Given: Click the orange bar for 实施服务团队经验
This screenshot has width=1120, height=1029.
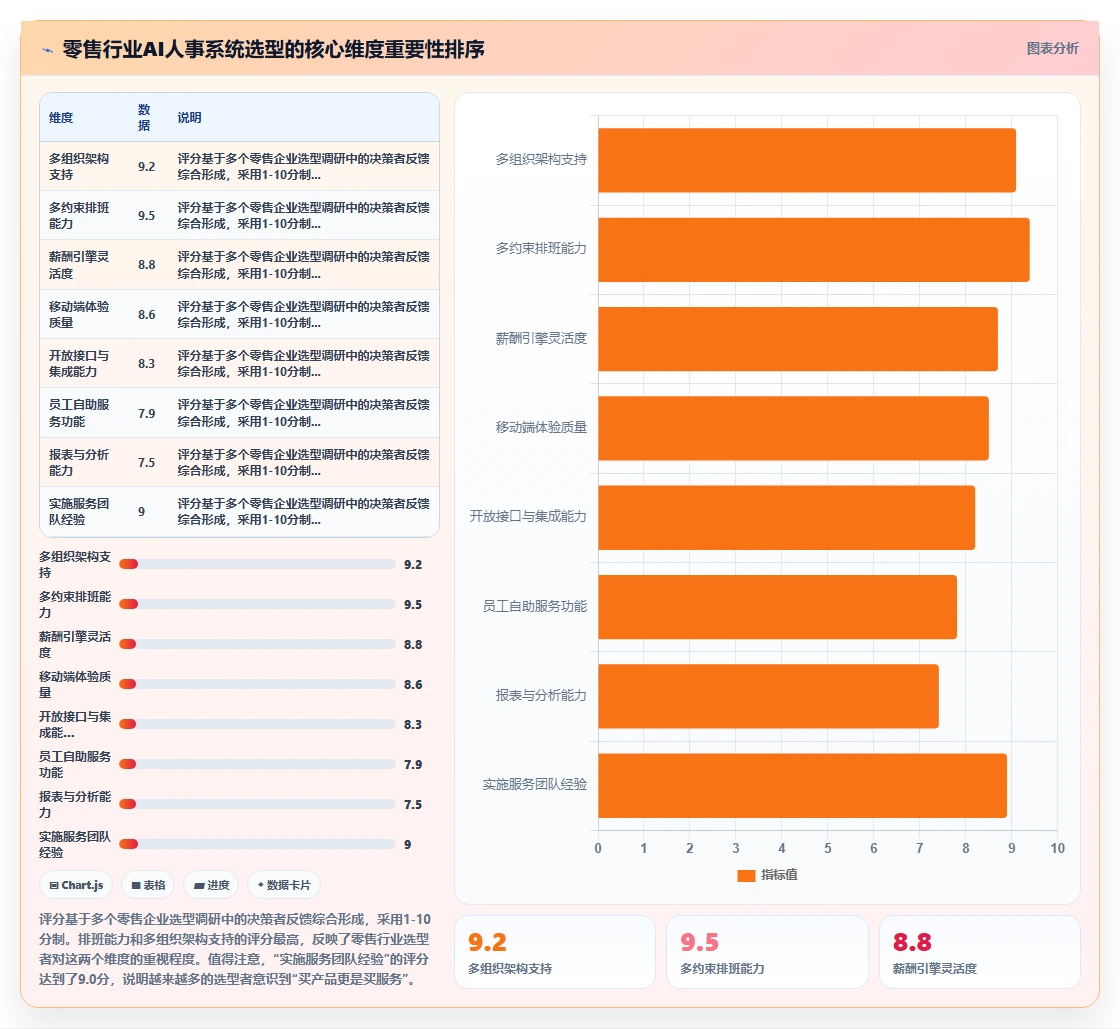Looking at the screenshot, I should (802, 785).
